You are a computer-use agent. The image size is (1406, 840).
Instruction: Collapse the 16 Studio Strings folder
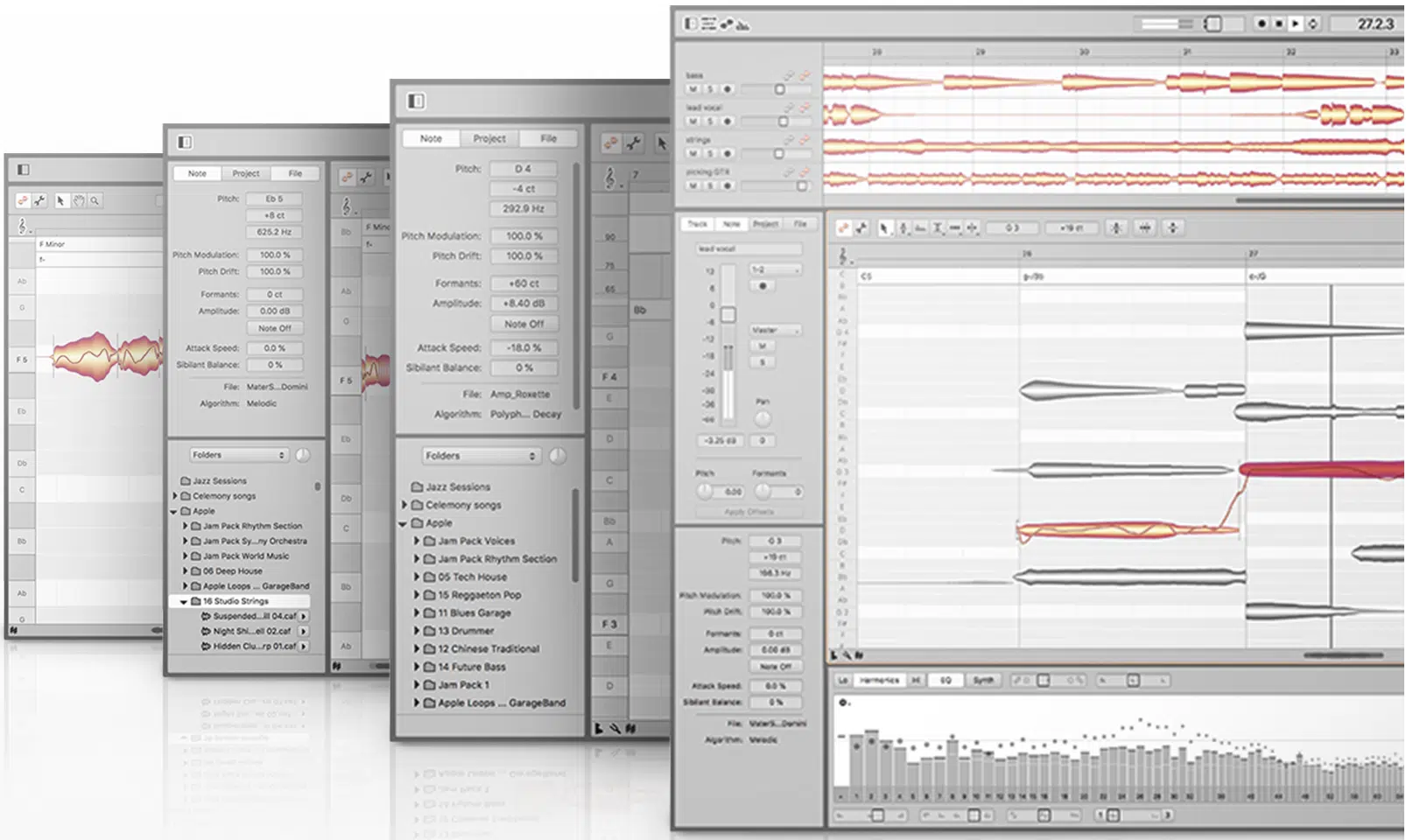point(184,601)
